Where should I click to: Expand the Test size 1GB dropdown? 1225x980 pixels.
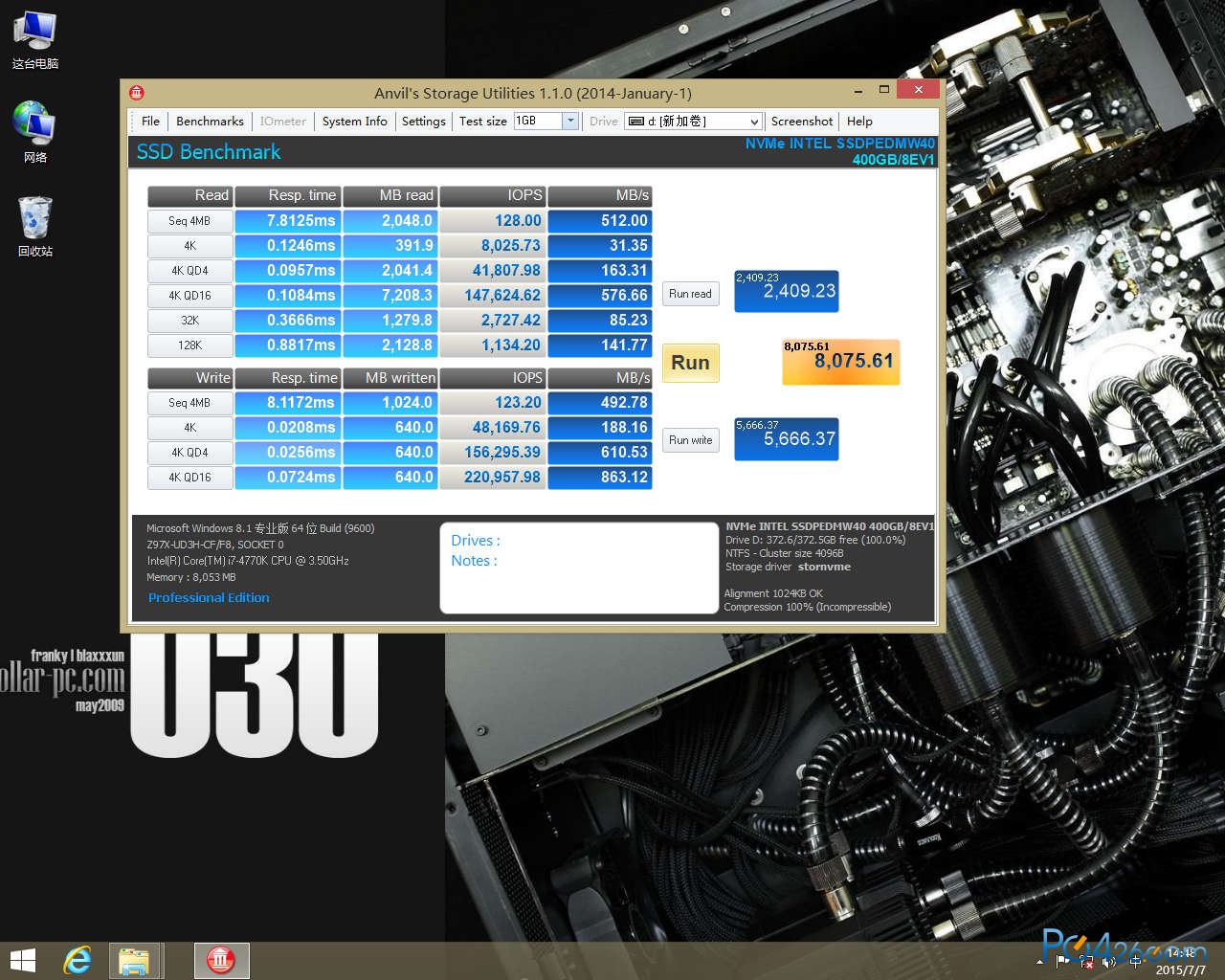[x=570, y=121]
